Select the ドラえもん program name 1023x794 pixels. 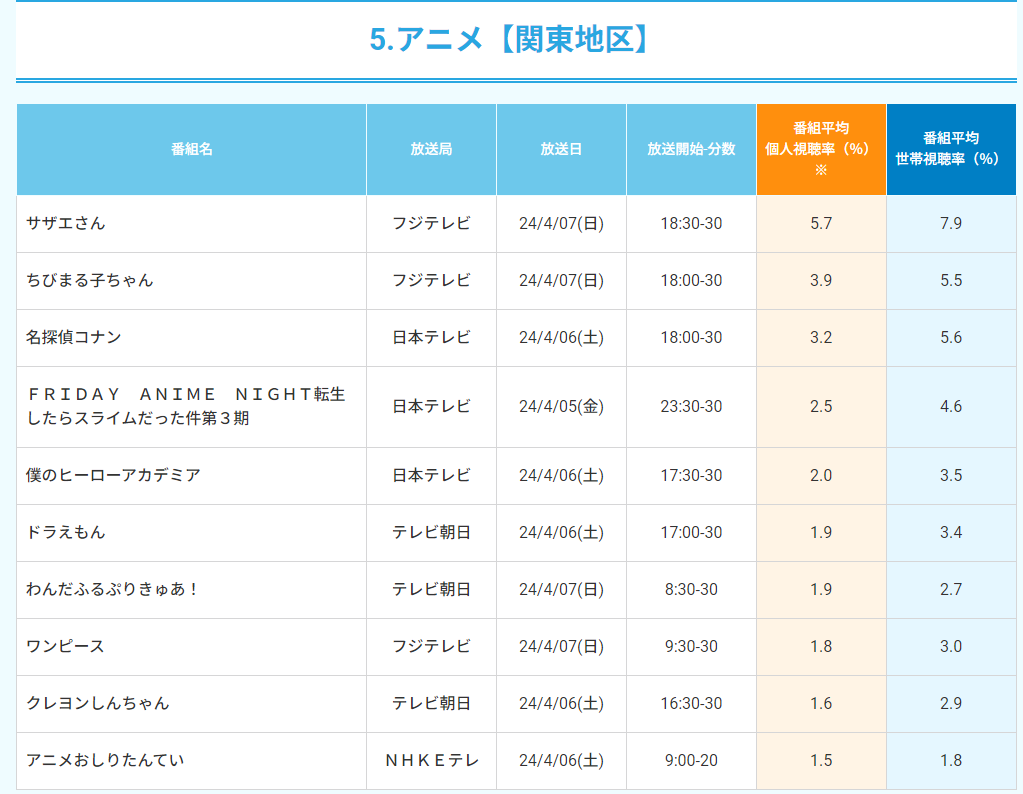(66, 532)
